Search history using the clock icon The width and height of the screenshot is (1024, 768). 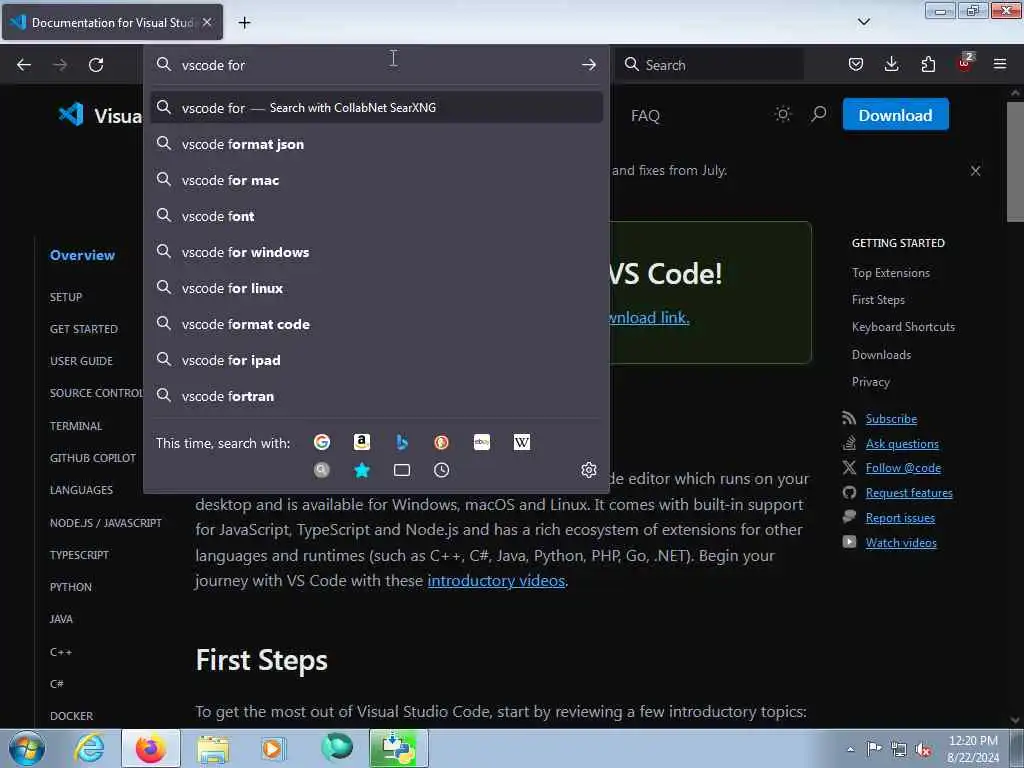[441, 470]
